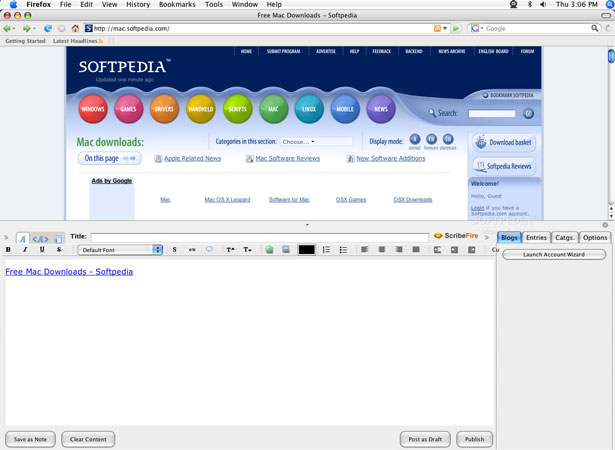Open the Bookmarks menu

177,4
